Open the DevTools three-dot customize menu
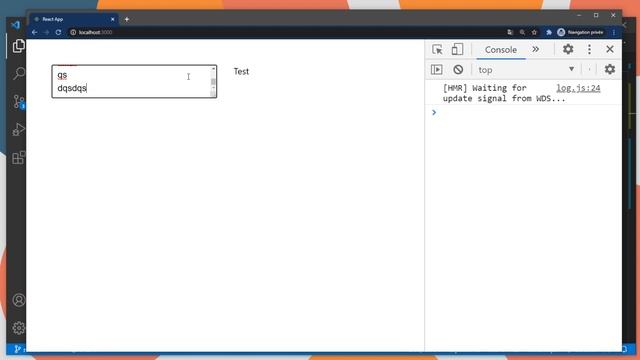This screenshot has width=640, height=360. [589, 49]
